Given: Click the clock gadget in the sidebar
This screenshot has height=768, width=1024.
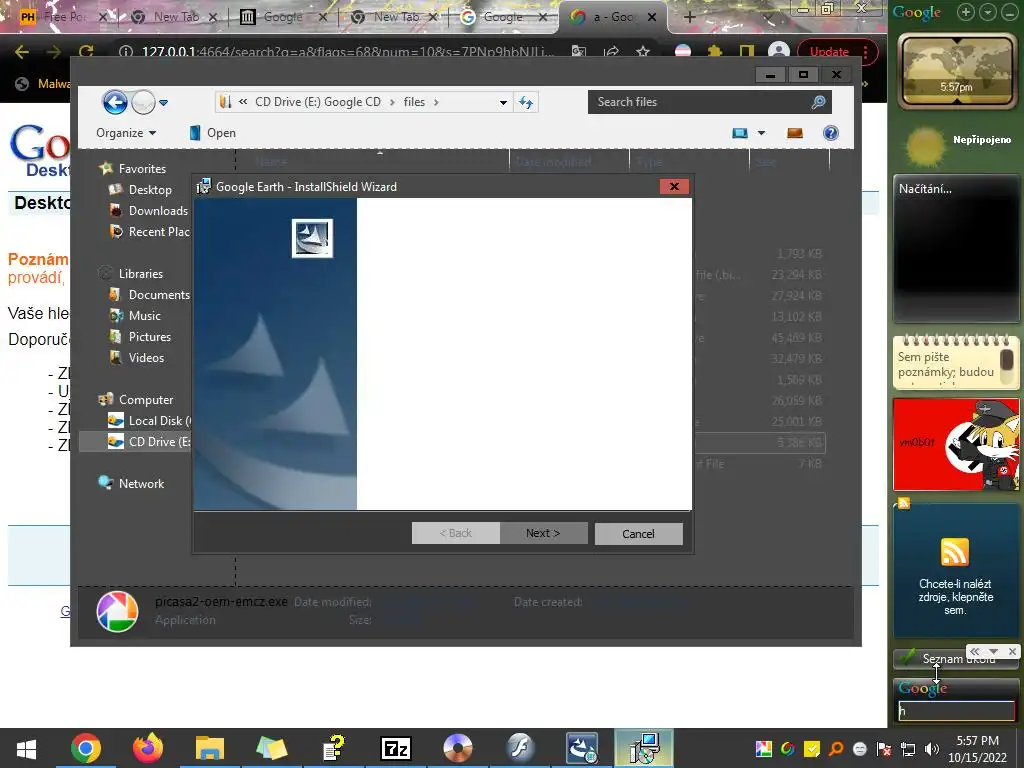Looking at the screenshot, I should pyautogui.click(x=956, y=71).
